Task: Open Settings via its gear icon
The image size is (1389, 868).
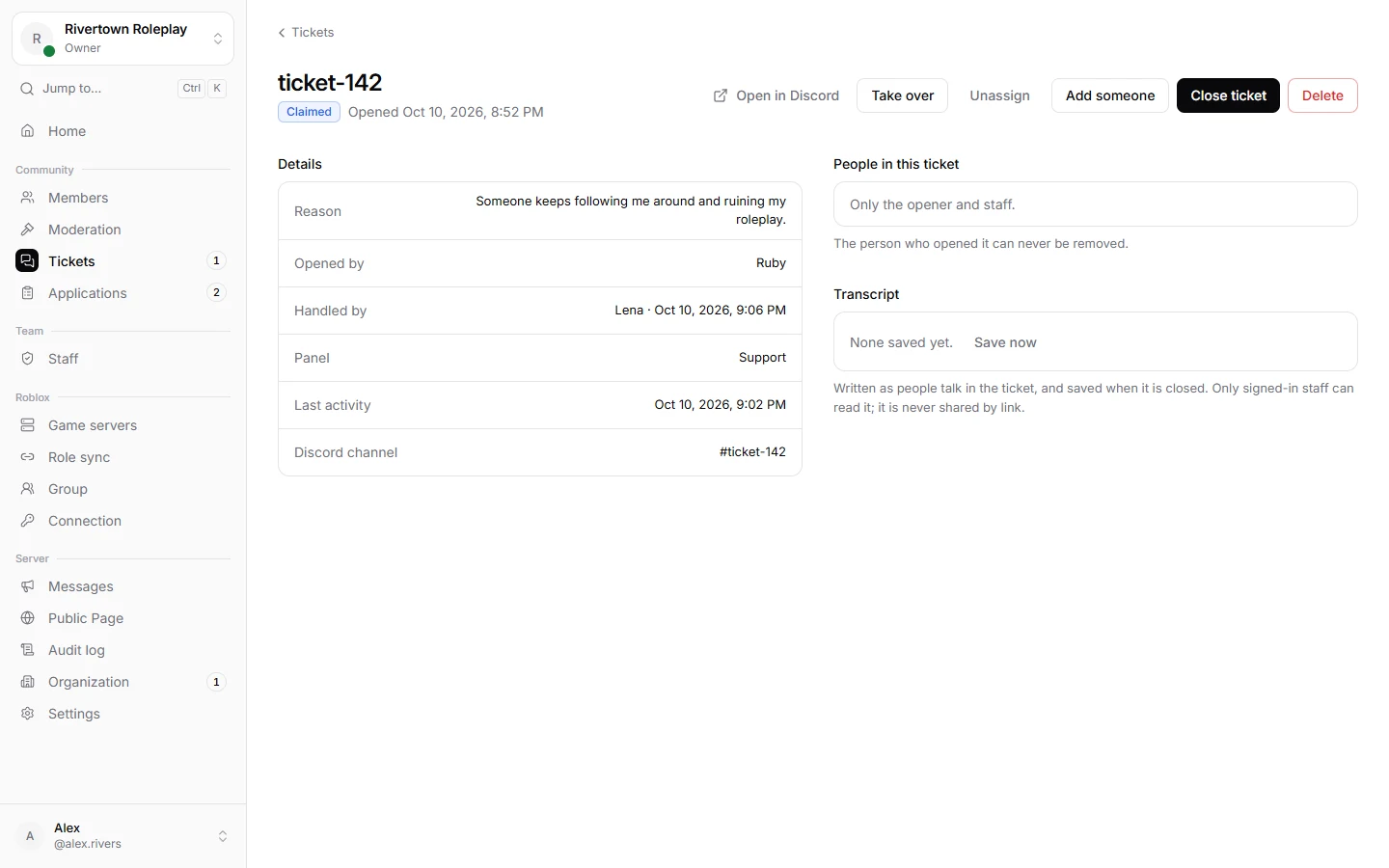Action: tap(28, 714)
